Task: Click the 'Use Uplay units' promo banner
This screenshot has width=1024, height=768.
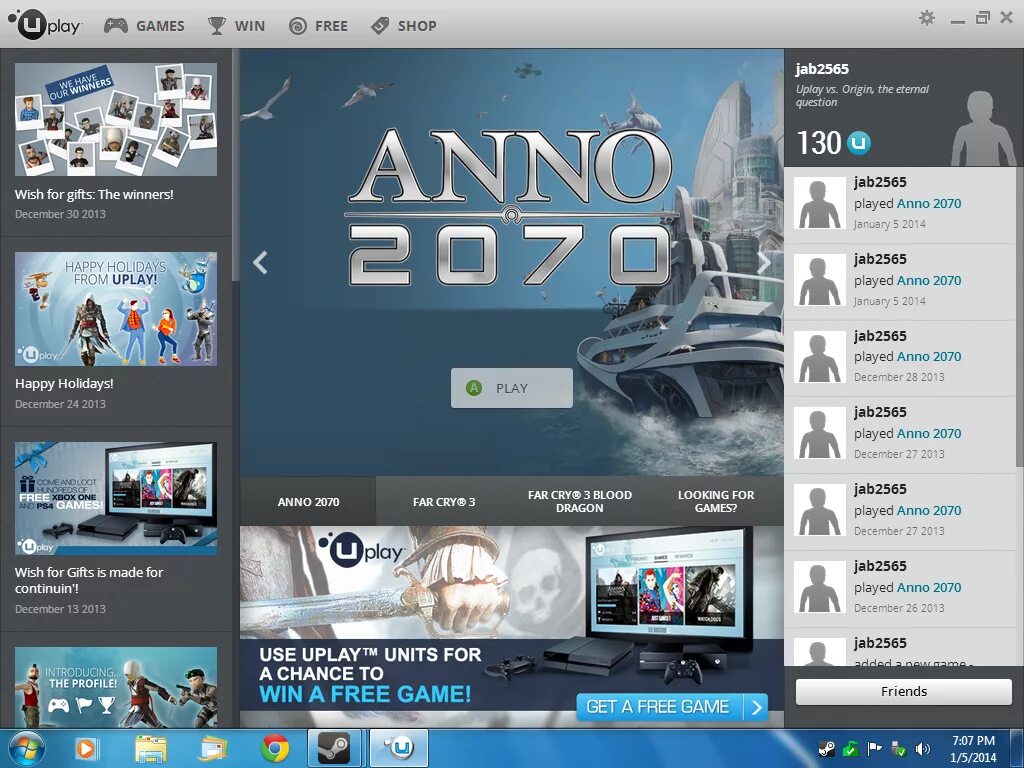Action: pos(512,628)
